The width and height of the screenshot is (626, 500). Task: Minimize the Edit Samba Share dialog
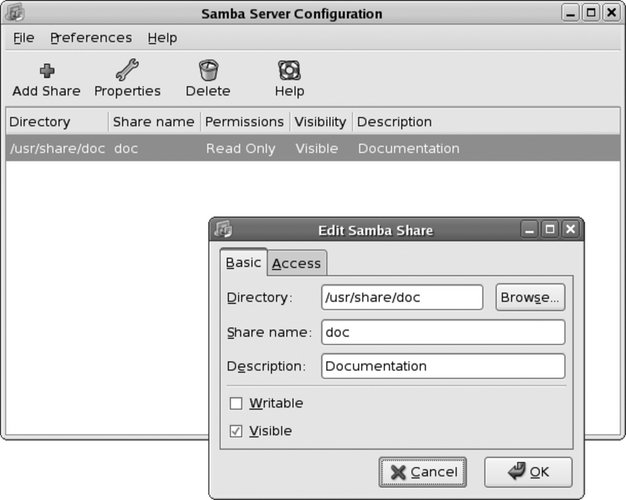[529, 230]
